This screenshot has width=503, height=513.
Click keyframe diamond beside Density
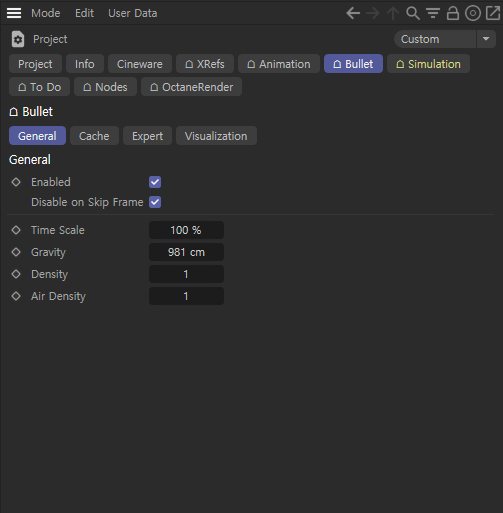16,274
